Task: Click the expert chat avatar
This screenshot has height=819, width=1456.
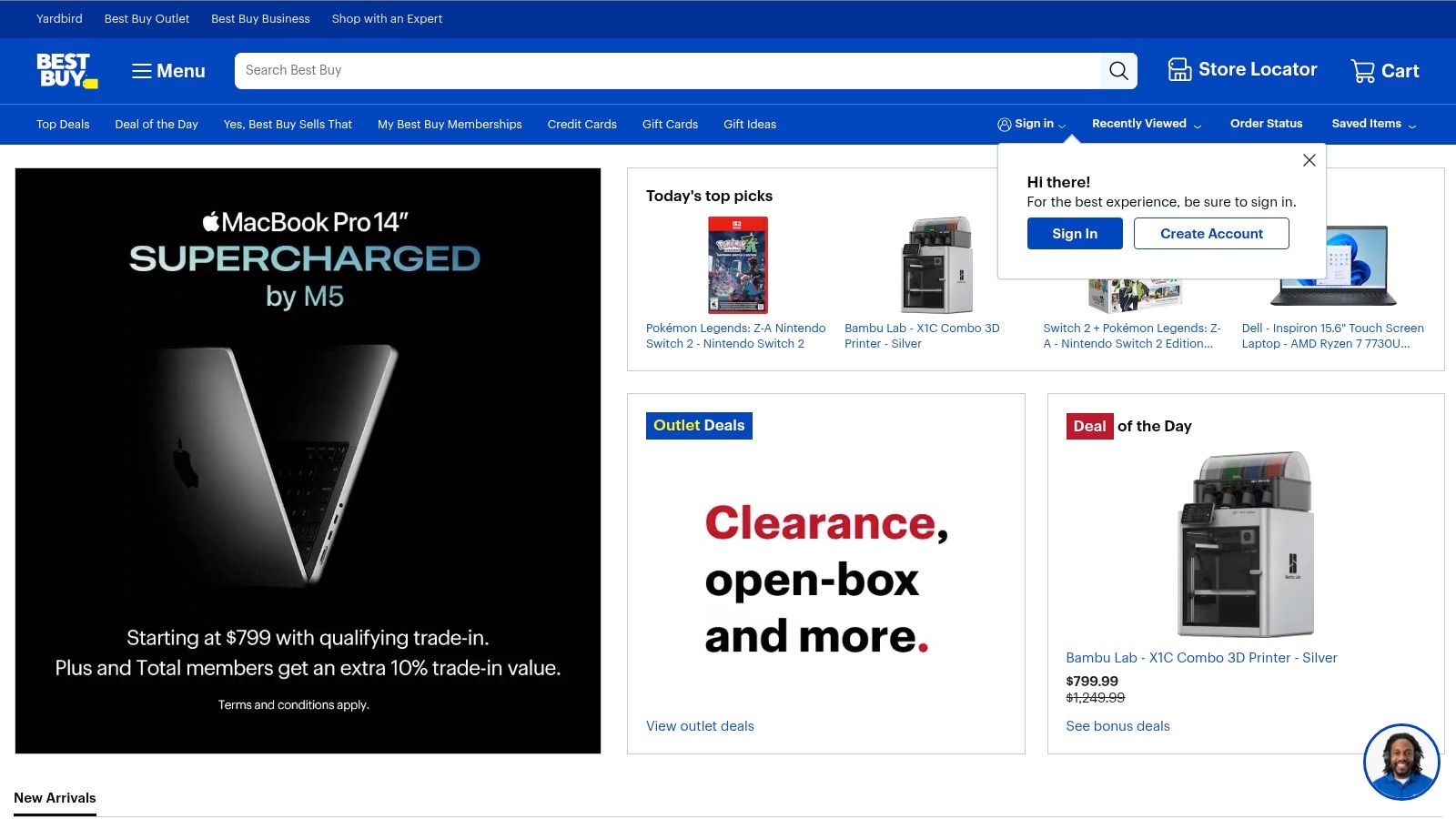Action: [1400, 763]
